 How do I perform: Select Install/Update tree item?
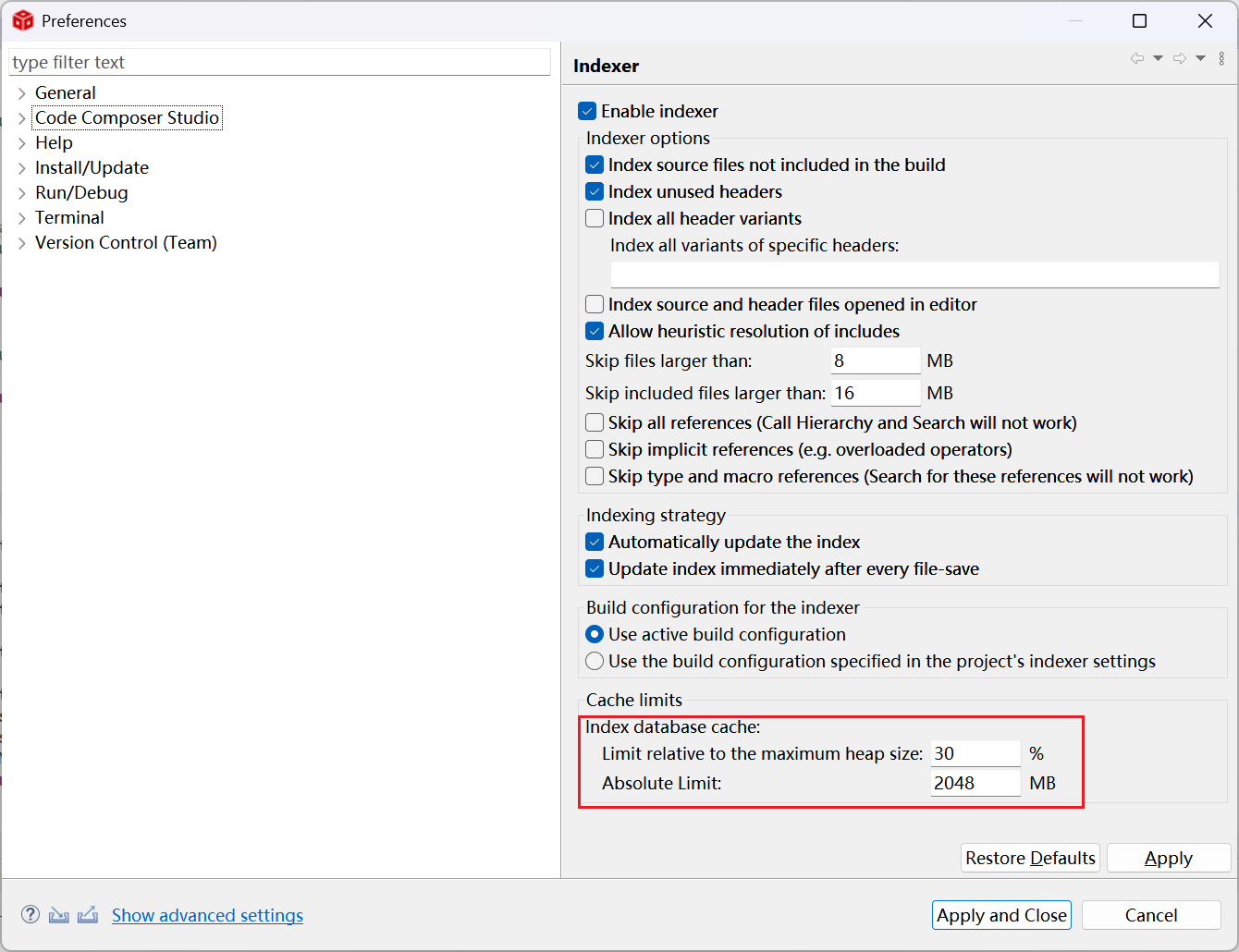tap(92, 167)
